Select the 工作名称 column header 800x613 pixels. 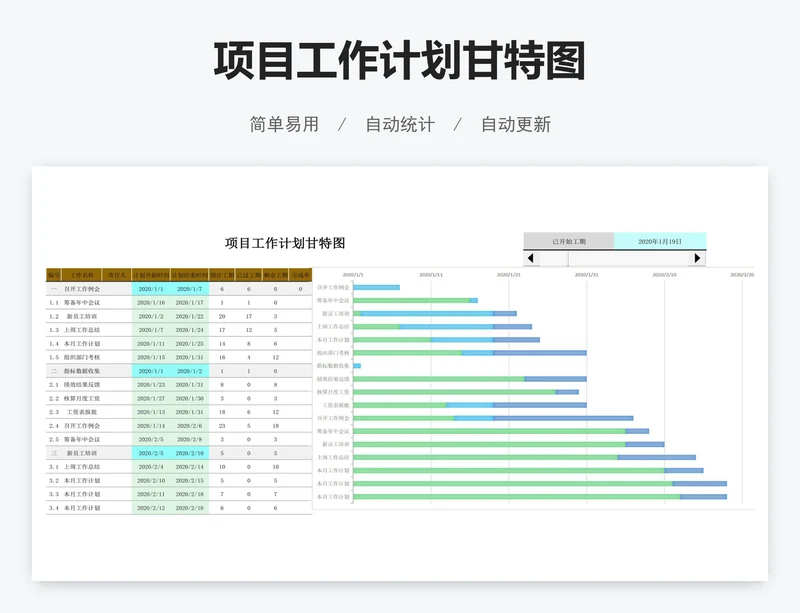click(x=82, y=275)
